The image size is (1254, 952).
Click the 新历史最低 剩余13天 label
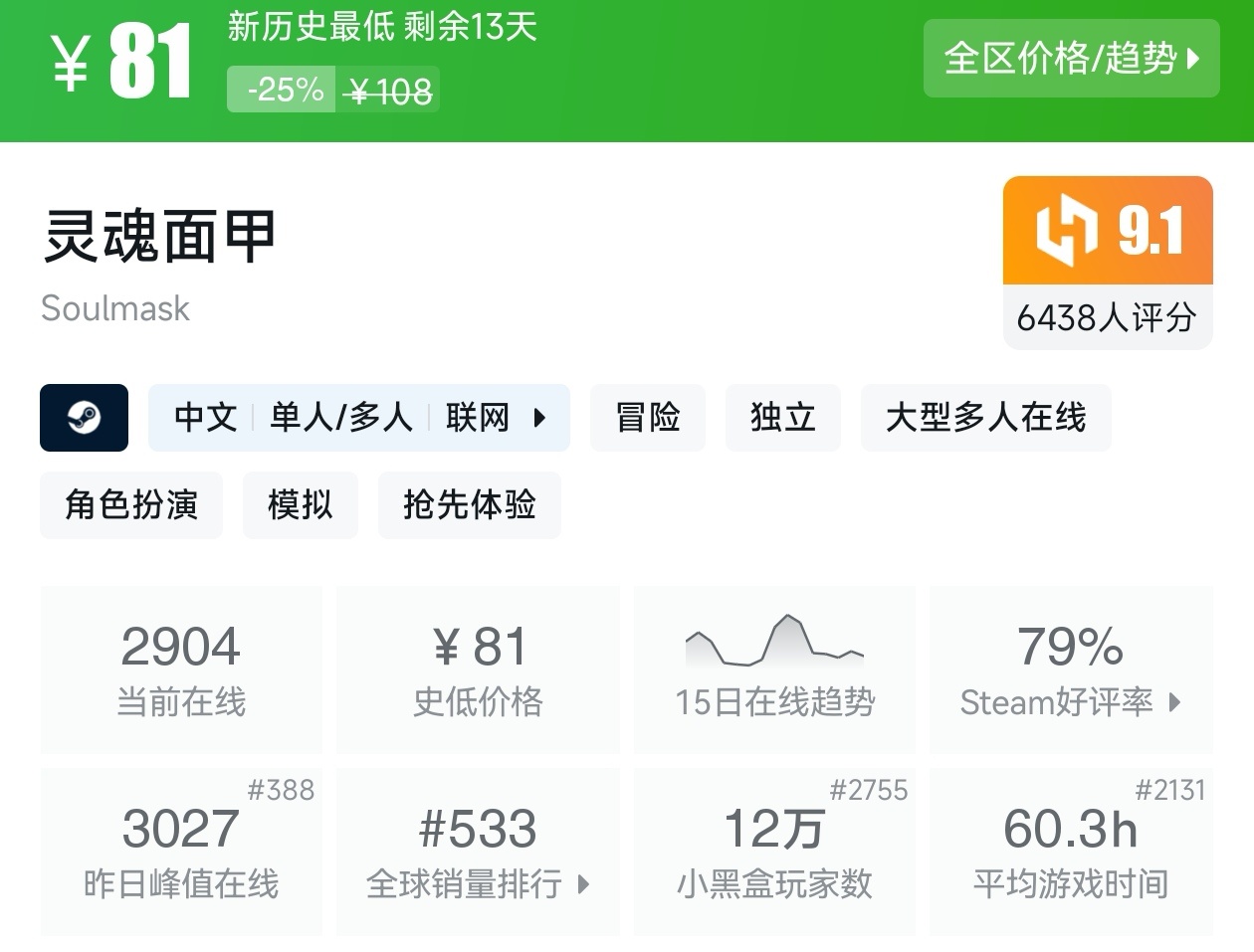pos(382,26)
